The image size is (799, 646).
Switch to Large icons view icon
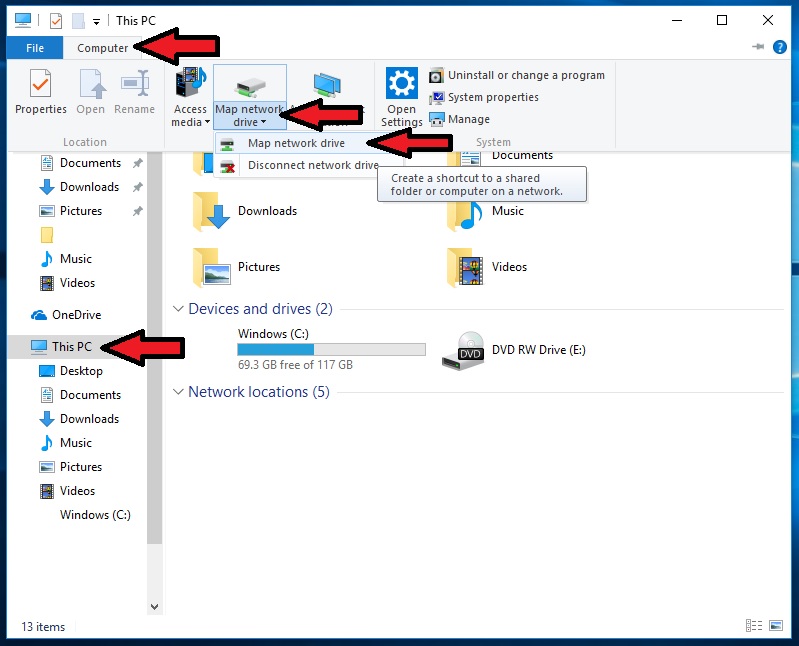pyautogui.click(x=776, y=626)
